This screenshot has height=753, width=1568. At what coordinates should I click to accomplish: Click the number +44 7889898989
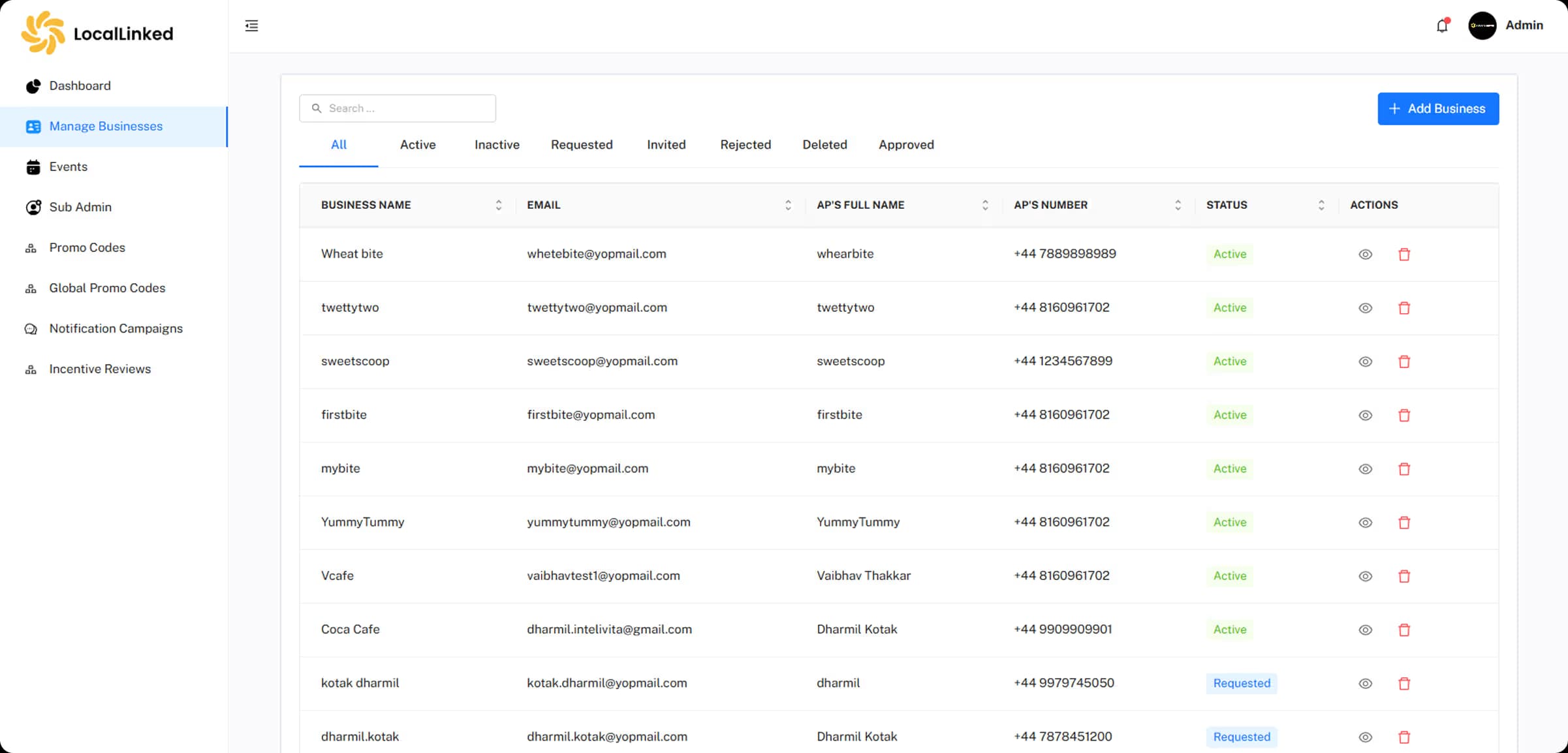[1065, 254]
